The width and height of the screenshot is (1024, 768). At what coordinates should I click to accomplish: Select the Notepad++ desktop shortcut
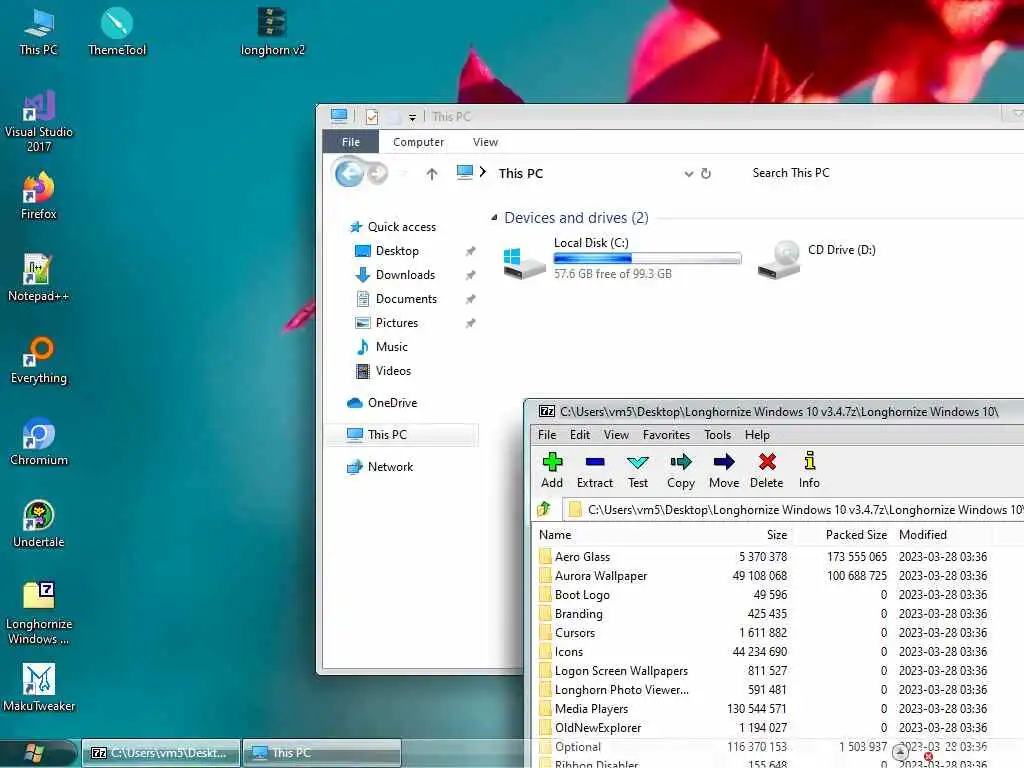(x=39, y=278)
